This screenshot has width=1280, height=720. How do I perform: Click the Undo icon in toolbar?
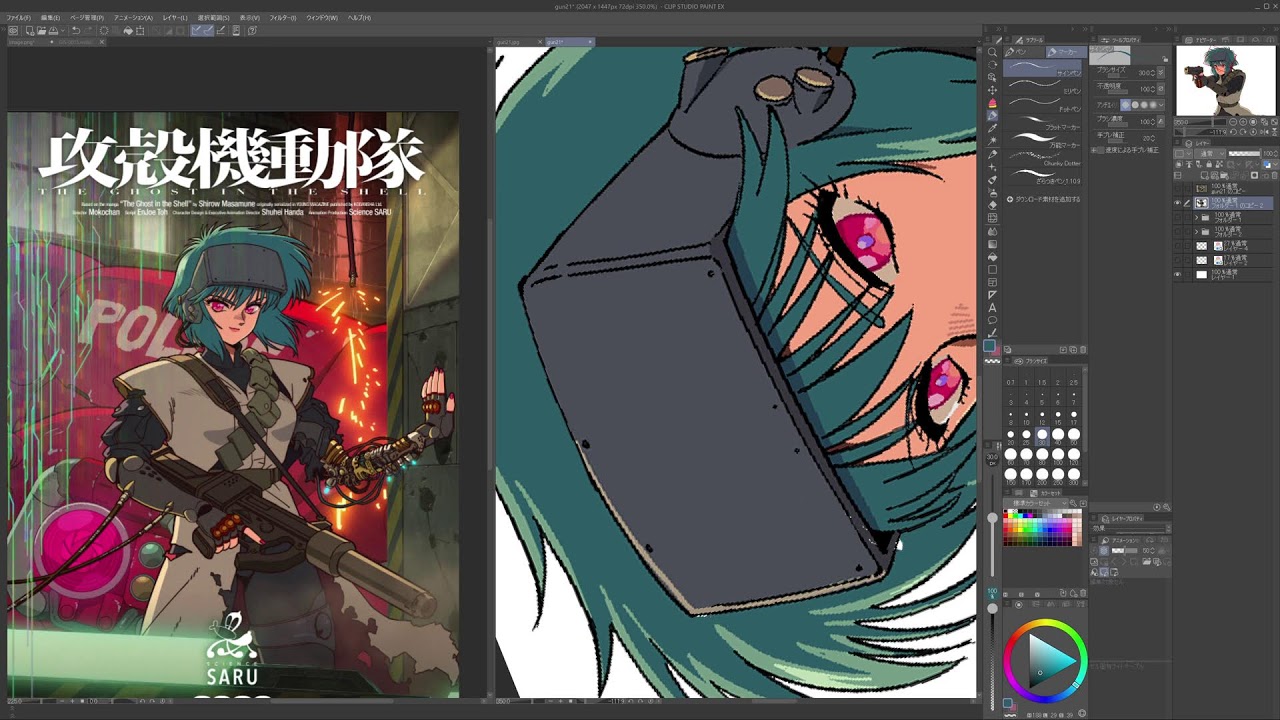[75, 31]
